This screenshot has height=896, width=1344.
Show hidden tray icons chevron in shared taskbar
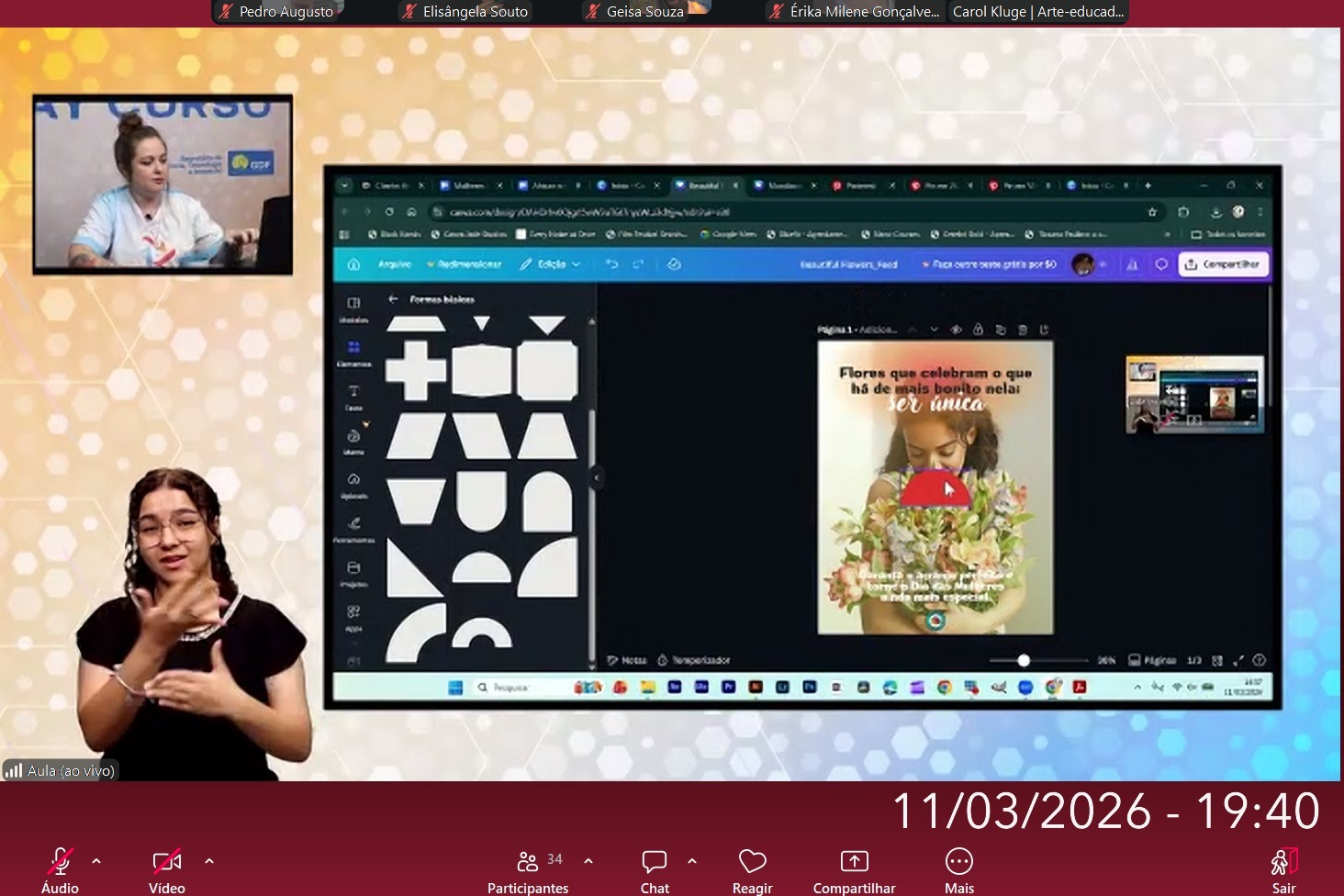(x=1137, y=687)
